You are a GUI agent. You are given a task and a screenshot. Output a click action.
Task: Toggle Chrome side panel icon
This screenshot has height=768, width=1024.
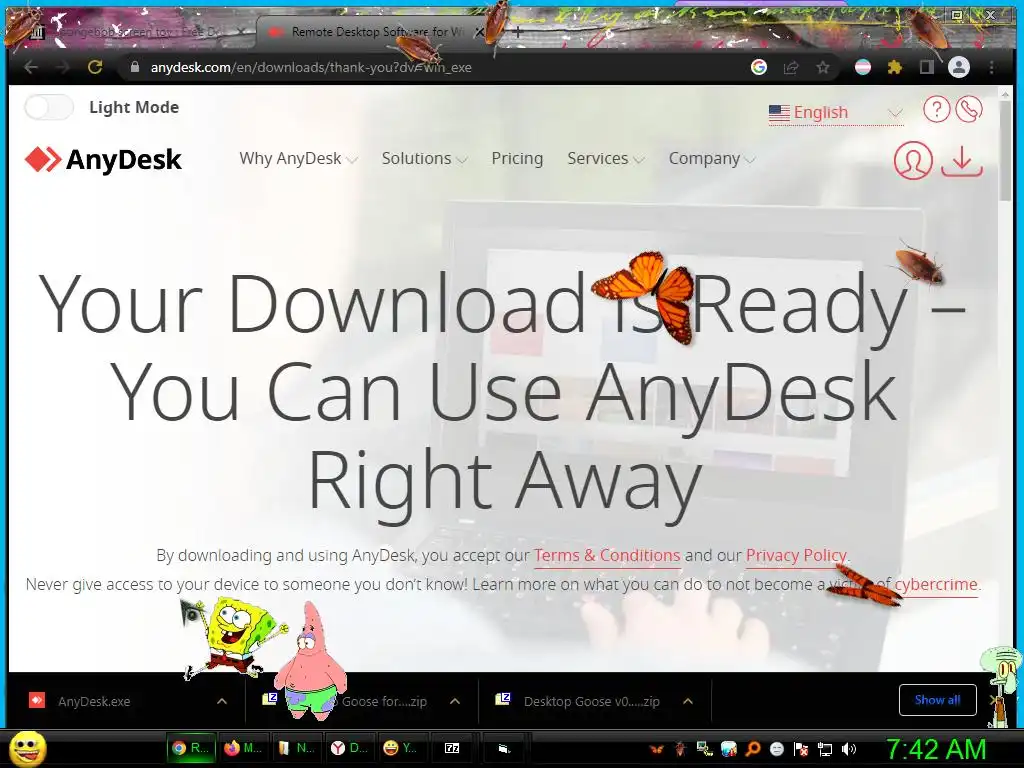(927, 67)
